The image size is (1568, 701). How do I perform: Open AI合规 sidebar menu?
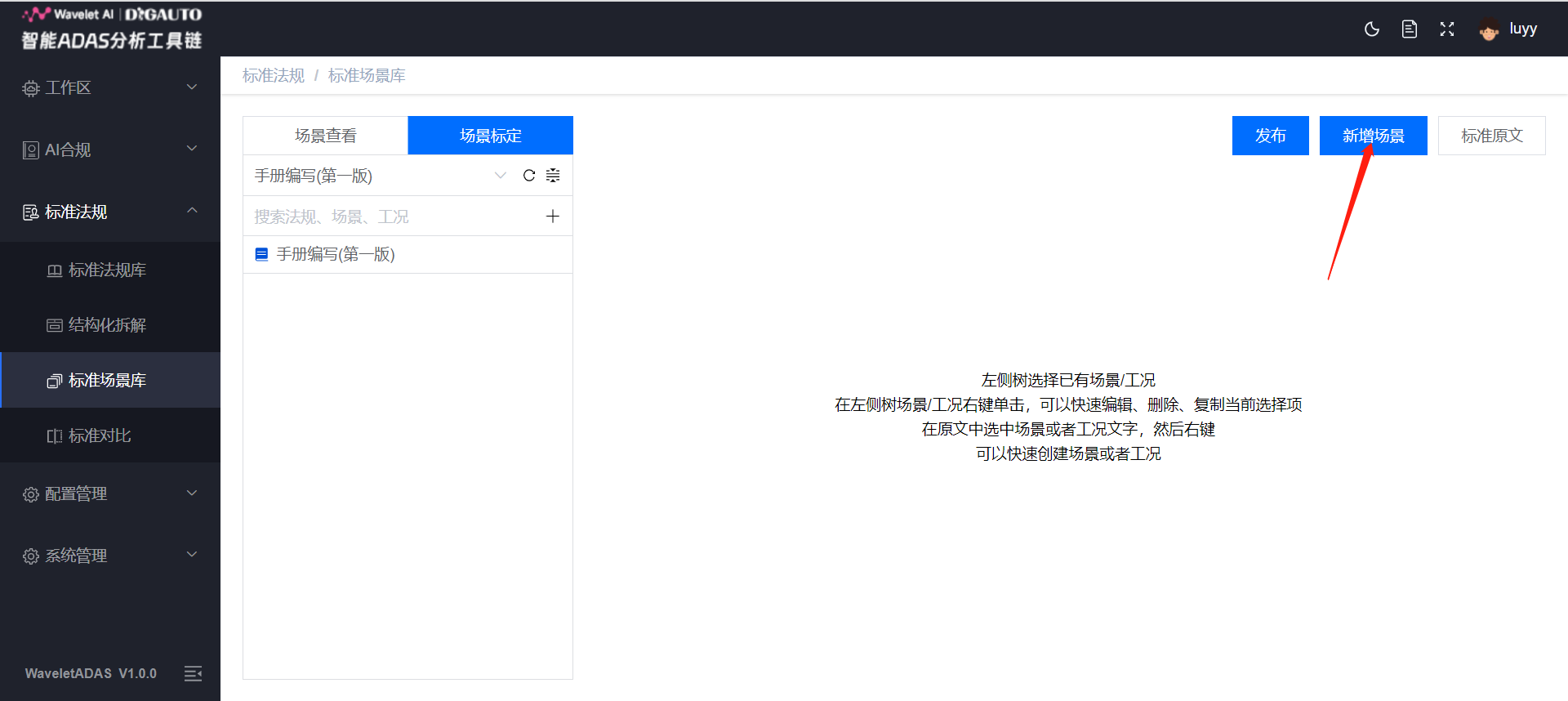[110, 150]
